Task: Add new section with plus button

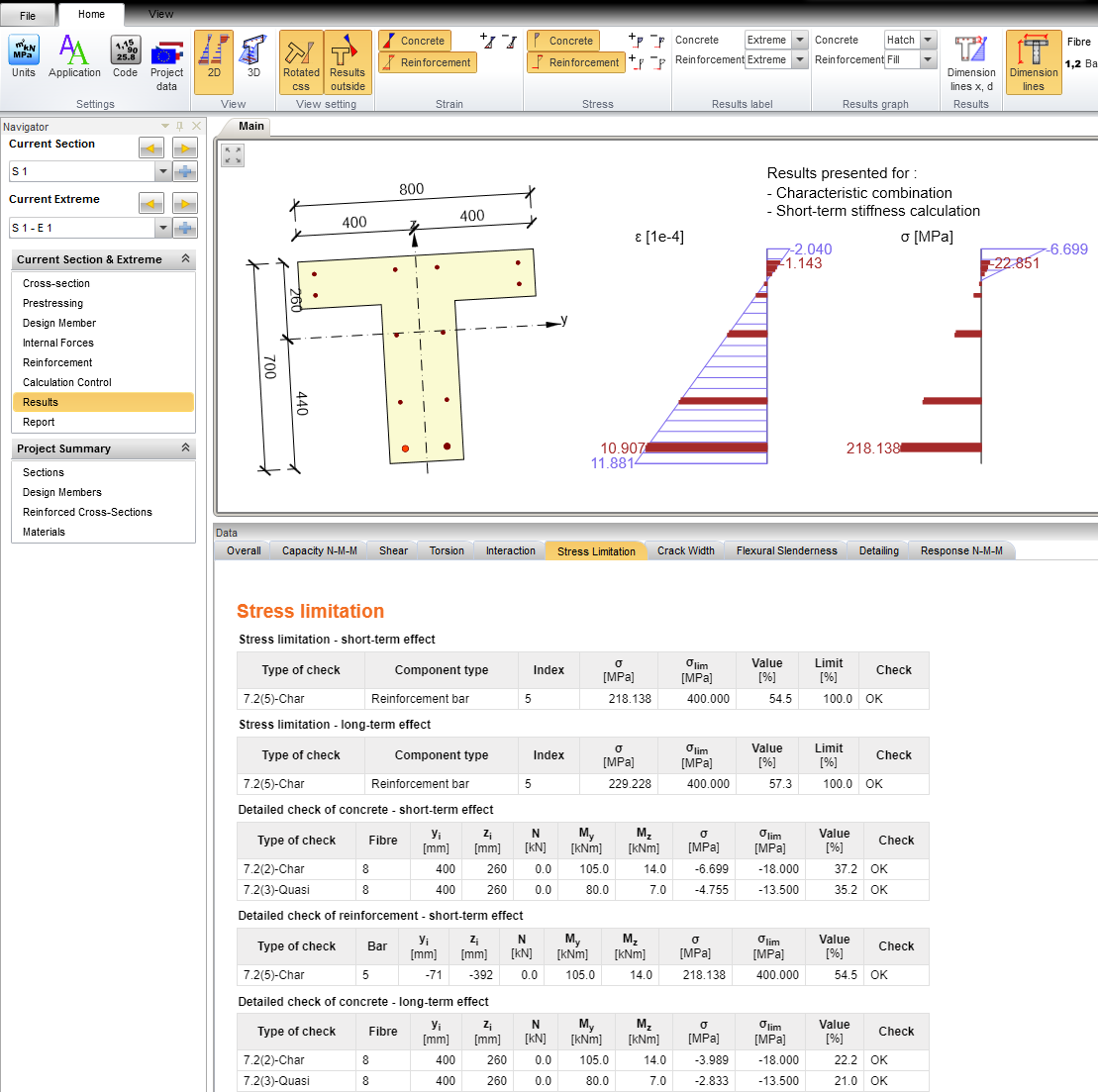Action: click(x=185, y=171)
